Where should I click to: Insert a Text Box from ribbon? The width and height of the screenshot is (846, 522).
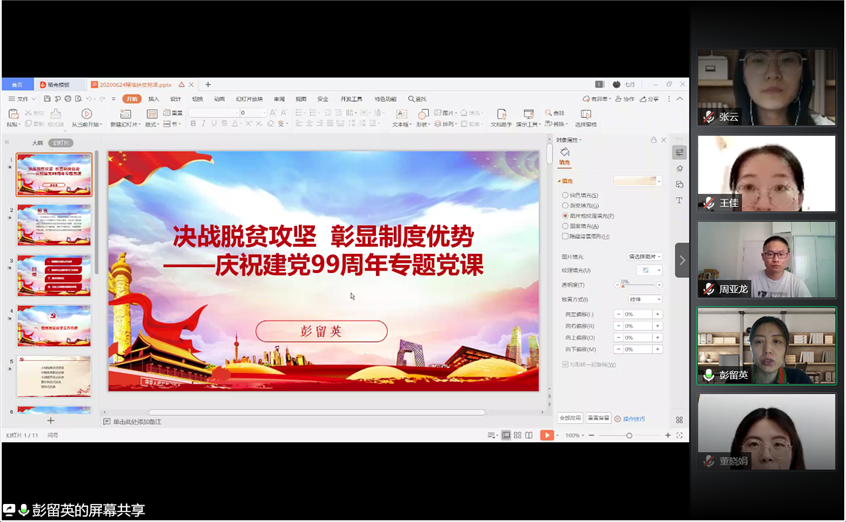click(x=400, y=116)
